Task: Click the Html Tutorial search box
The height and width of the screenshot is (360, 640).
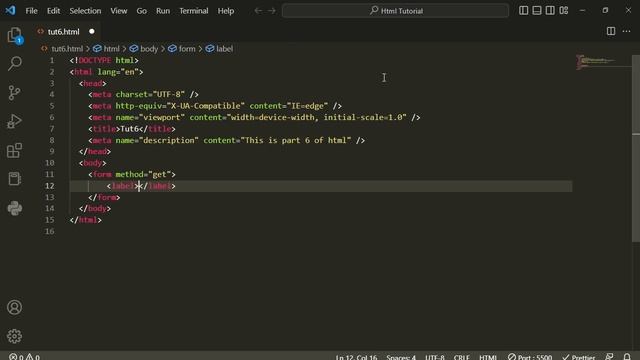Action: 396,11
